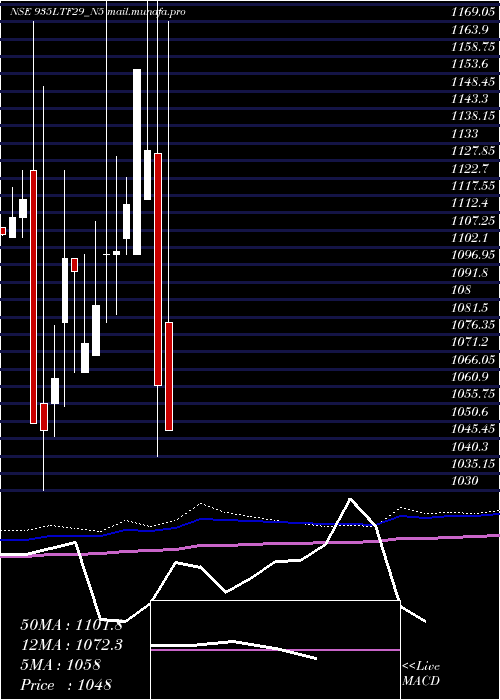The height and width of the screenshot is (700, 500).
Task: Click the 1030 price label
Action: (465, 481)
